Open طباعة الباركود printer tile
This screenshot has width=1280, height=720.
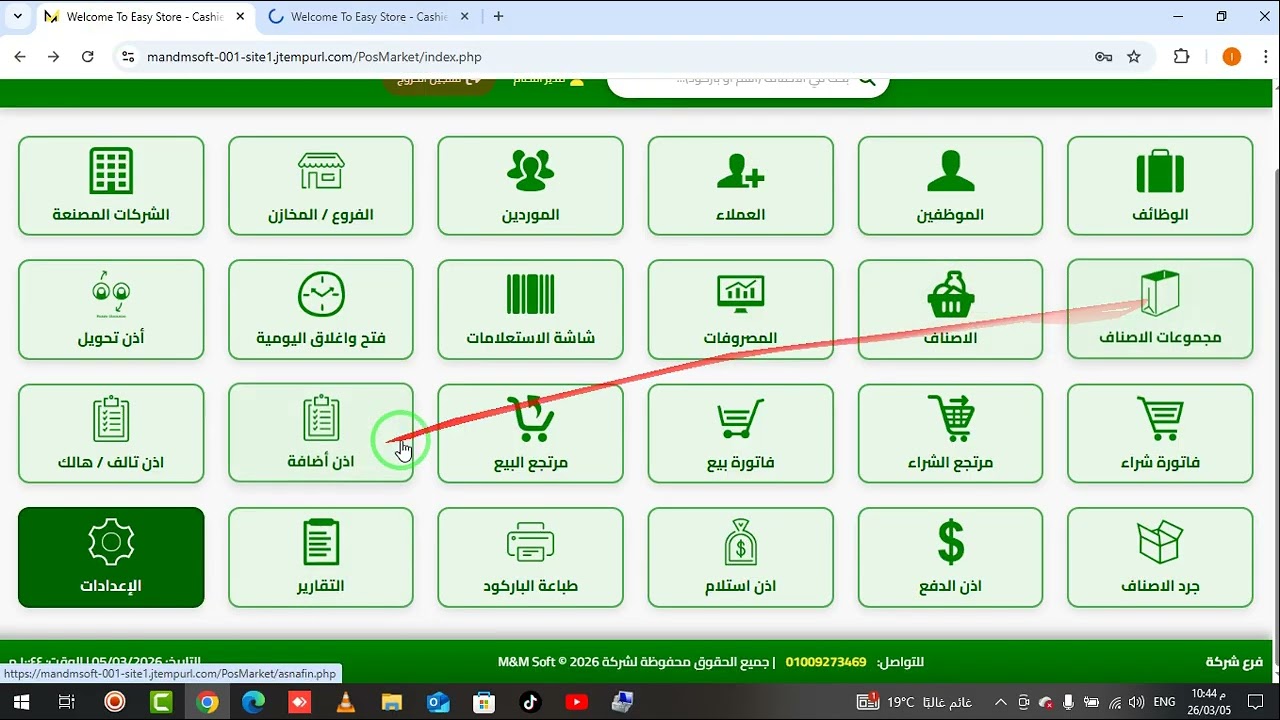click(530, 558)
